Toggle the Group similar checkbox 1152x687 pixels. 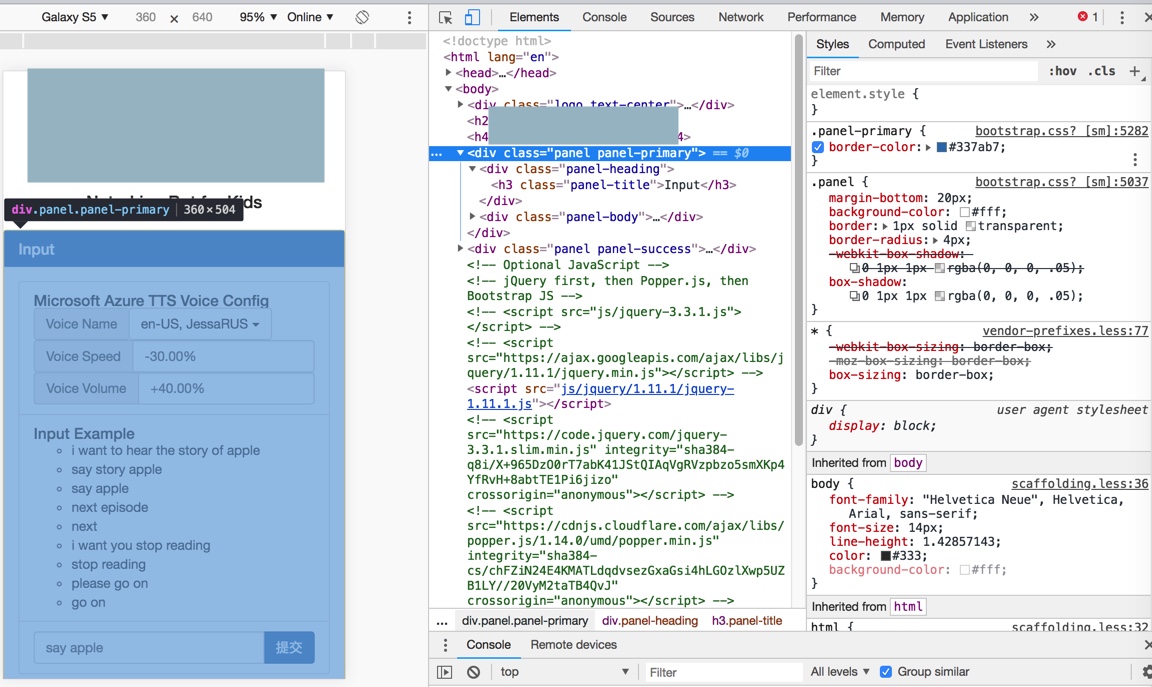(886, 672)
